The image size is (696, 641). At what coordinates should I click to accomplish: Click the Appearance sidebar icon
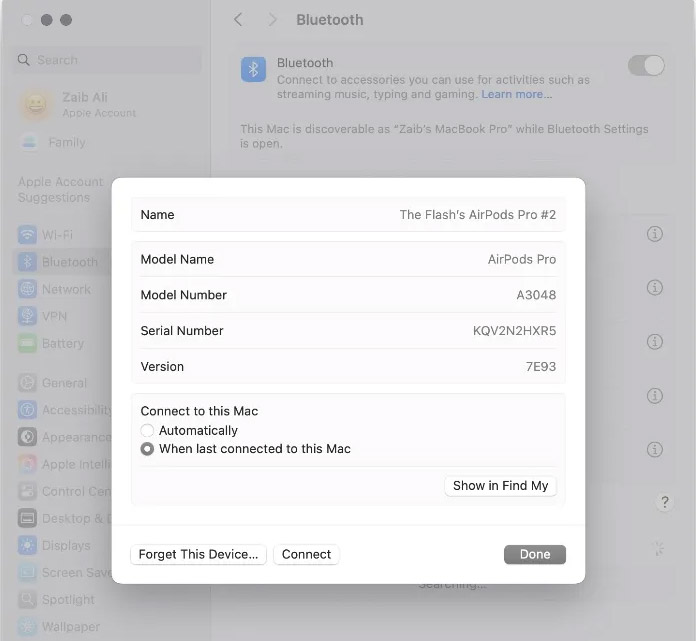[x=27, y=437]
